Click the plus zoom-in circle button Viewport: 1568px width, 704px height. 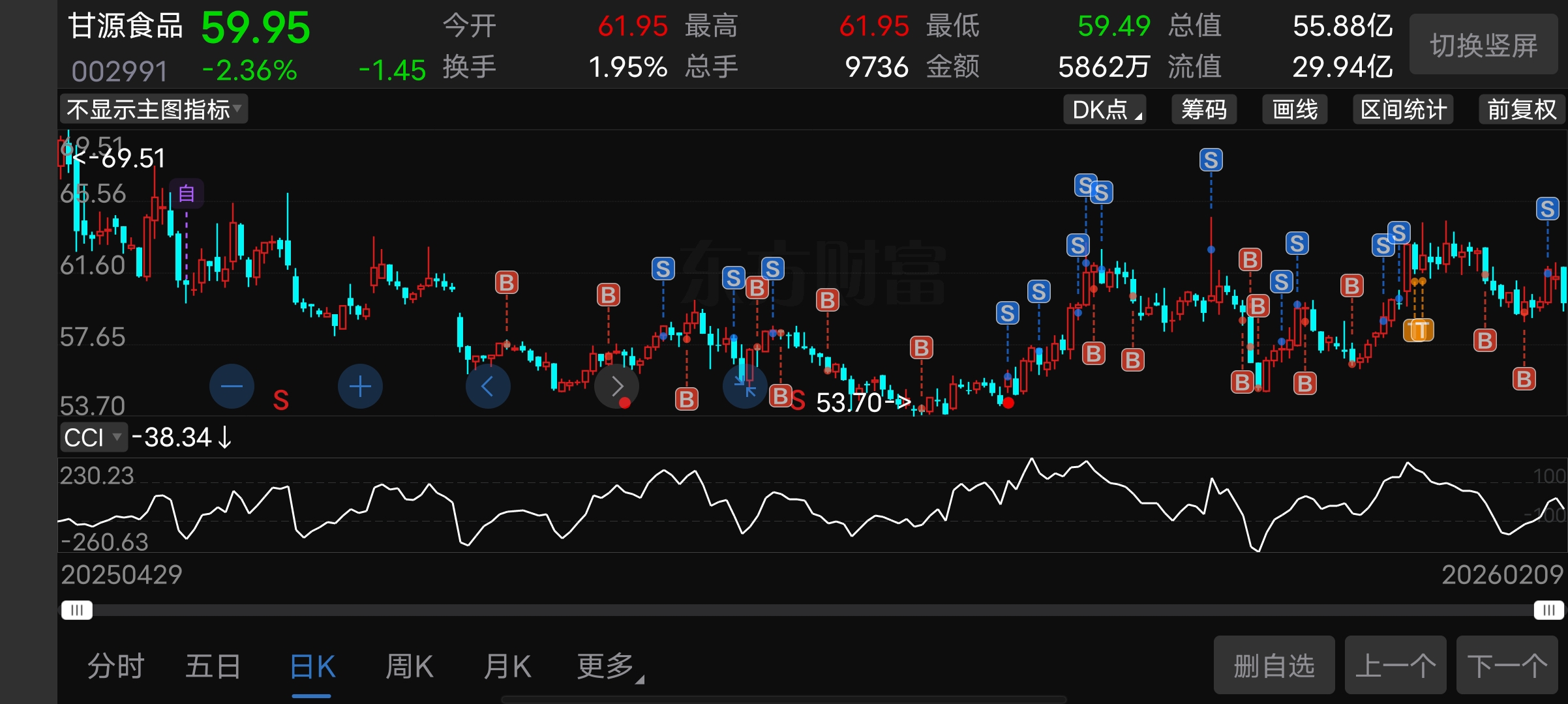[x=360, y=387]
